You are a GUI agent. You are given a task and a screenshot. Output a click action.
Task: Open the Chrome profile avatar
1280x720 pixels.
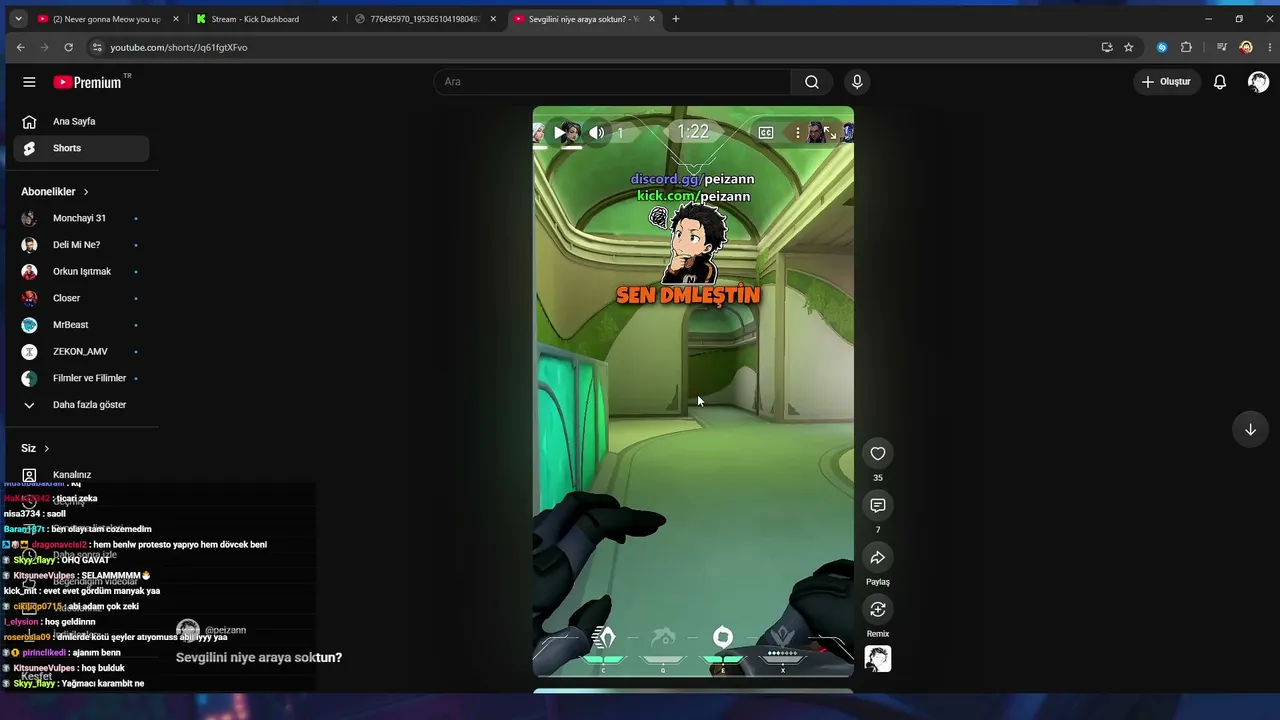[x=1246, y=47]
